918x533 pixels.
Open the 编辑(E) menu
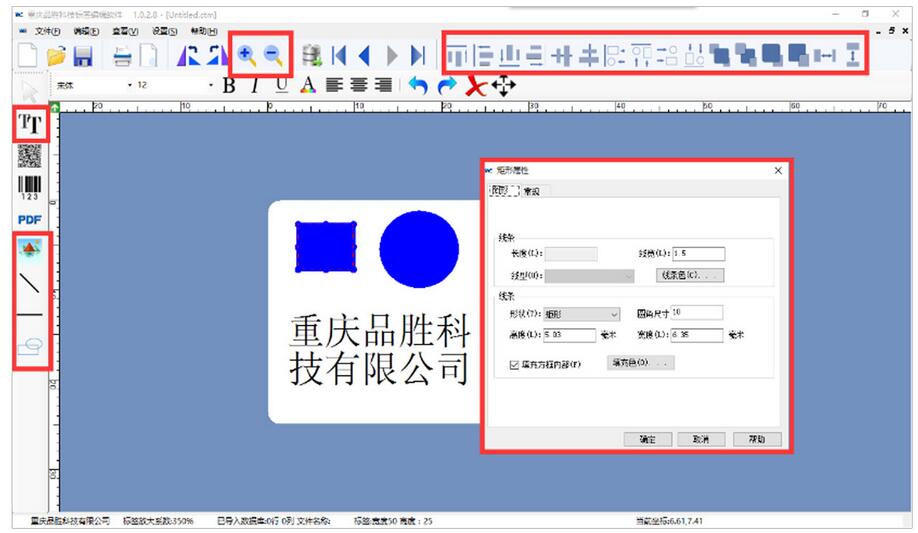point(86,31)
